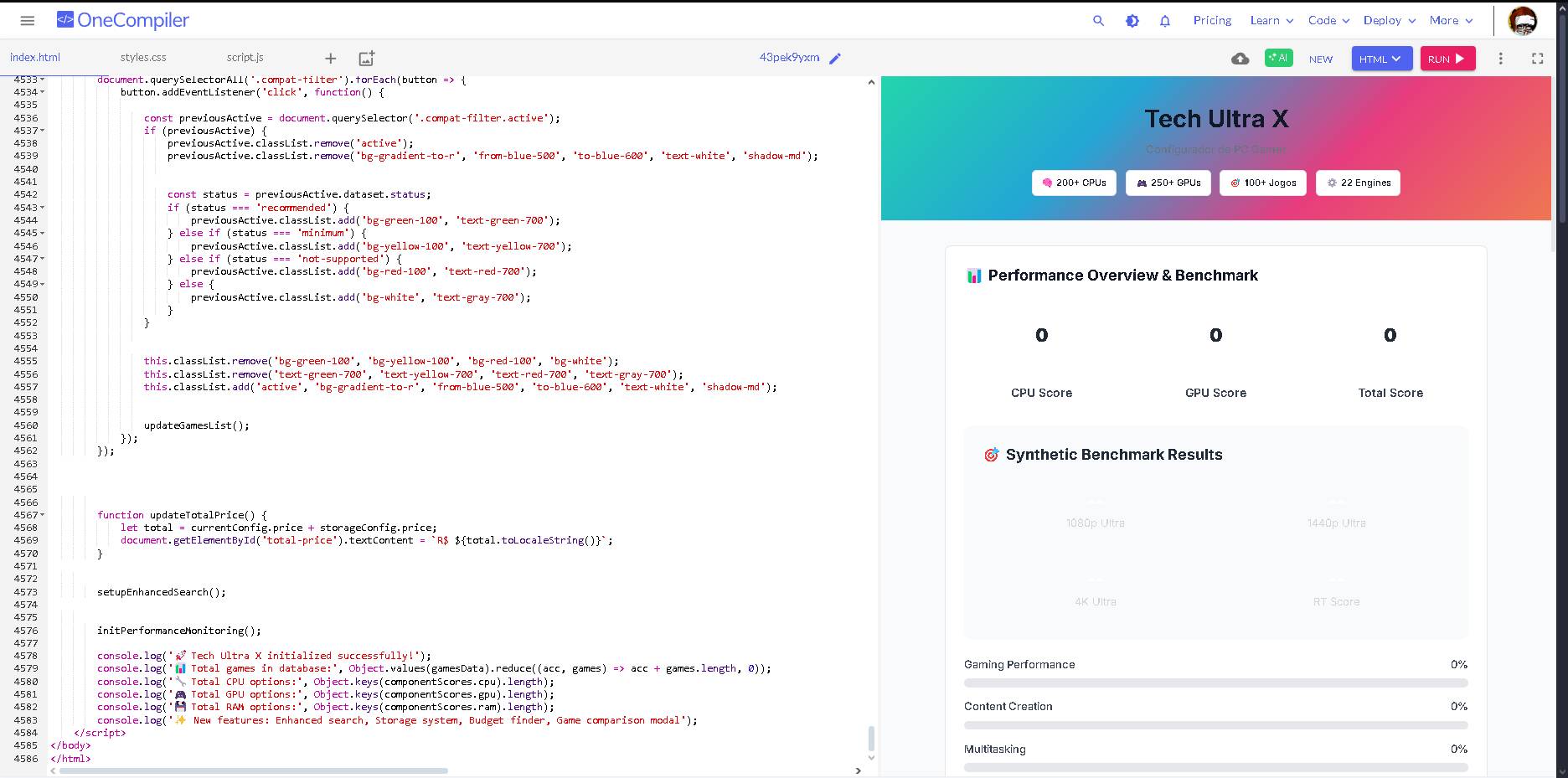The width and height of the screenshot is (1568, 778).
Task: Switch to the script.js tab
Action: coord(245,58)
